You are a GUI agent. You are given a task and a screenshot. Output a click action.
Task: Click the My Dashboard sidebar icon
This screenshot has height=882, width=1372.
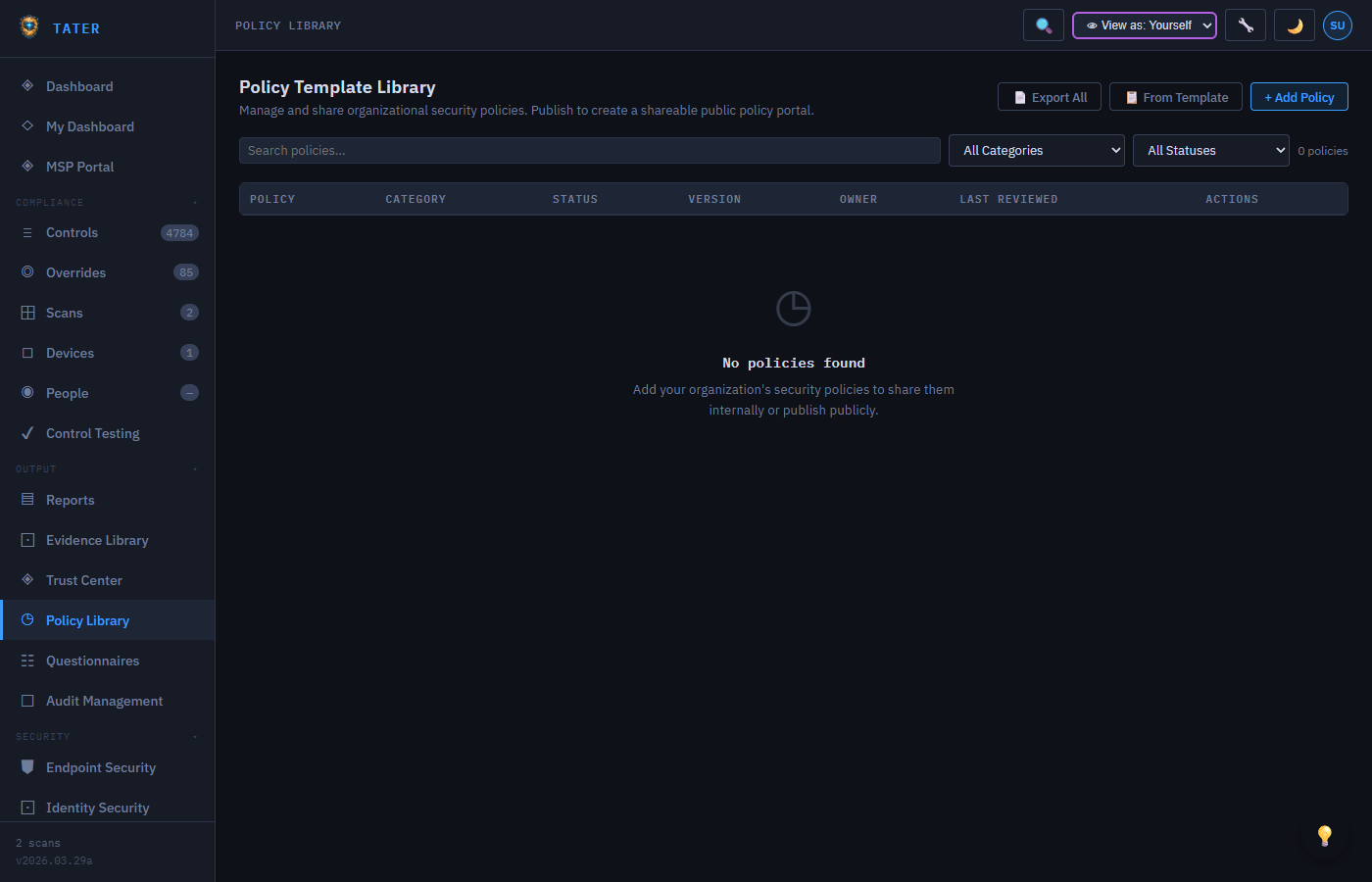coord(27,126)
